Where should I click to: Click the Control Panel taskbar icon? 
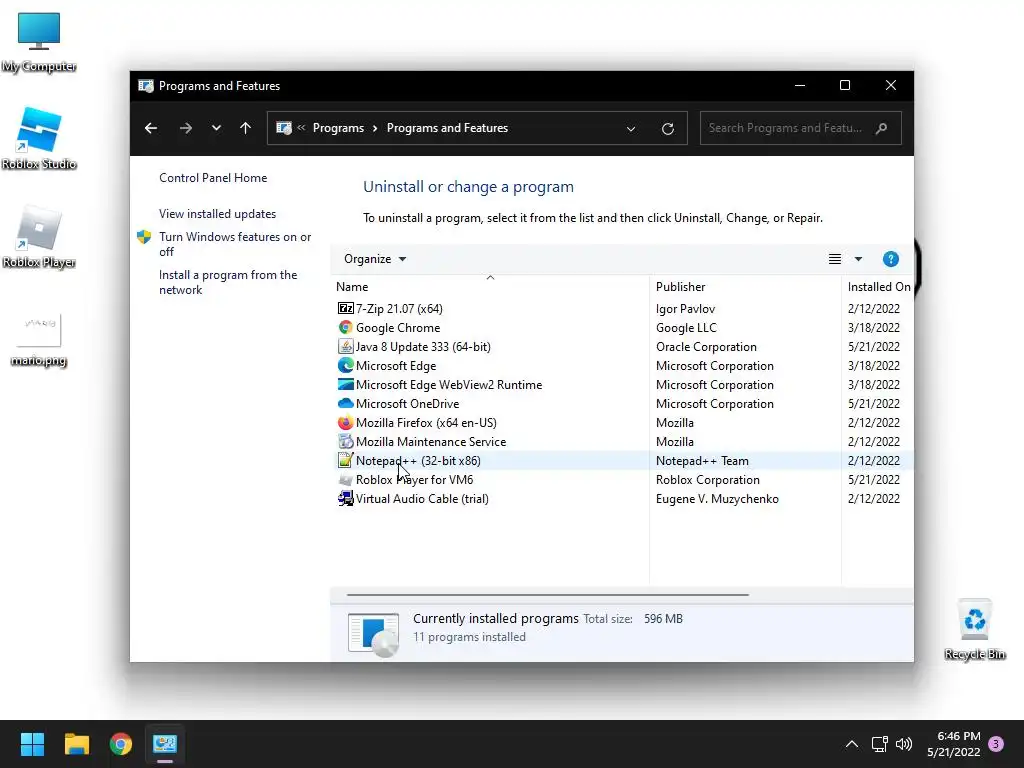click(165, 744)
